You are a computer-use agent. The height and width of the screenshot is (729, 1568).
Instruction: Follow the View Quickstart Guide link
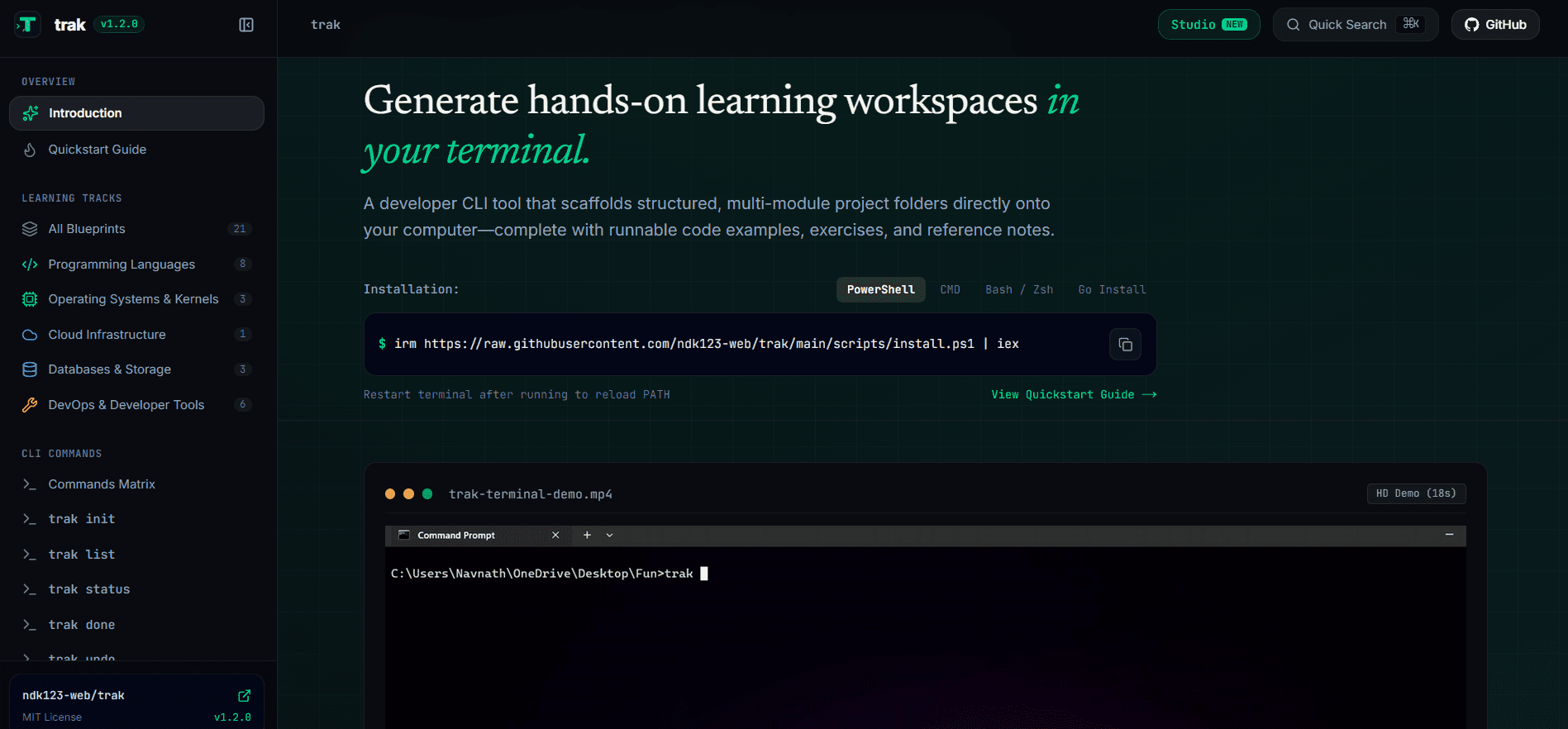(1074, 395)
